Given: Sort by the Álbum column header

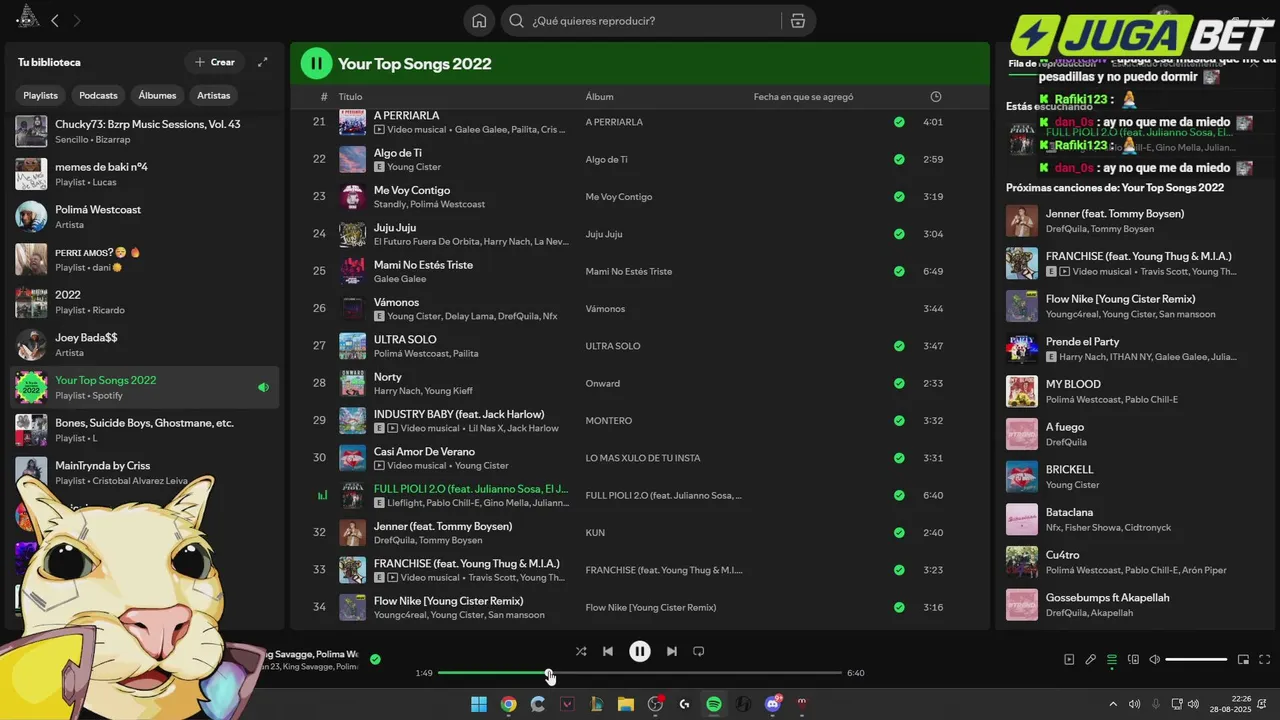Looking at the screenshot, I should [x=600, y=97].
